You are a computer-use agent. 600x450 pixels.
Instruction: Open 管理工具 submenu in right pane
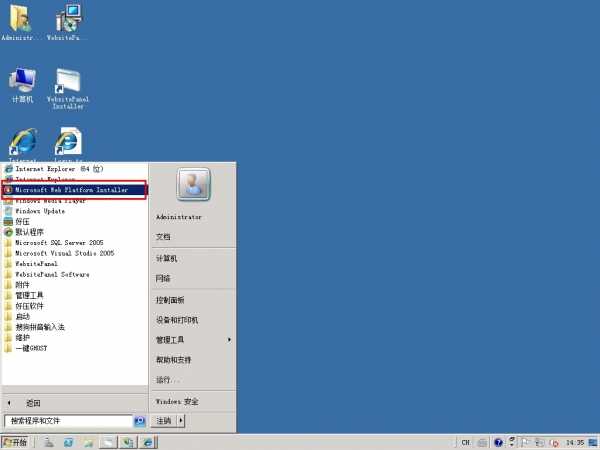[x=193, y=340]
